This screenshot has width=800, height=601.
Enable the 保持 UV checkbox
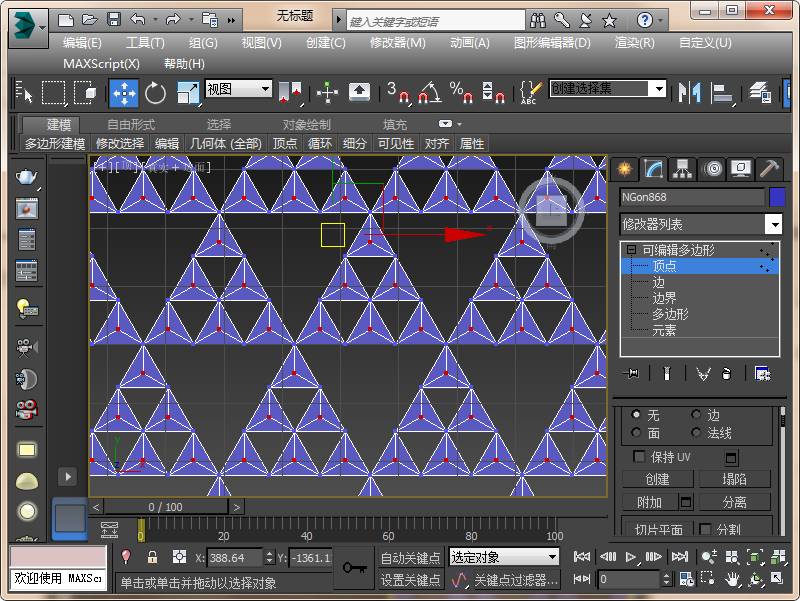point(639,456)
